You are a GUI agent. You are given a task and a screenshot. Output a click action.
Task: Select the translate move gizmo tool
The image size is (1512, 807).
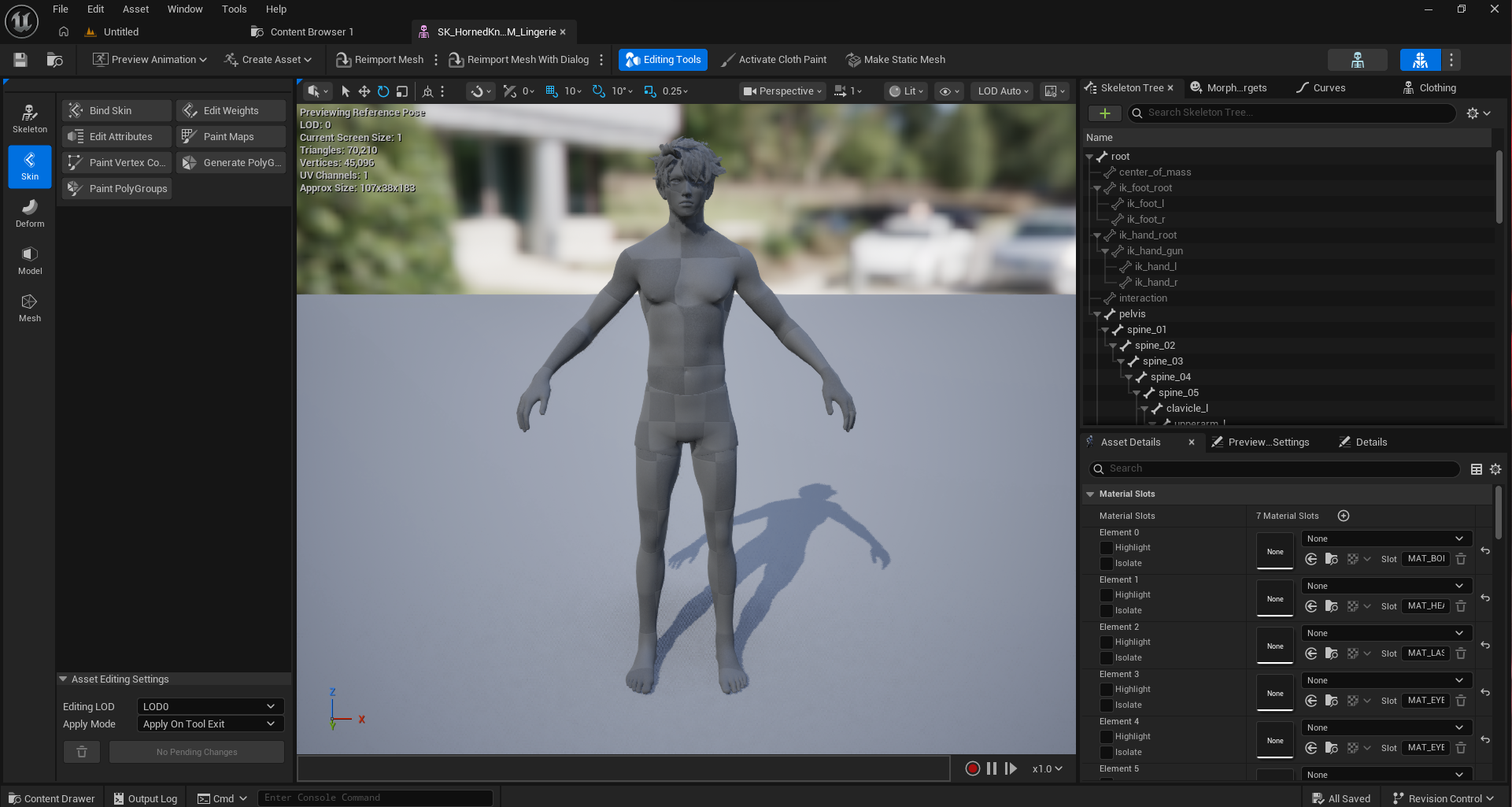coord(364,91)
